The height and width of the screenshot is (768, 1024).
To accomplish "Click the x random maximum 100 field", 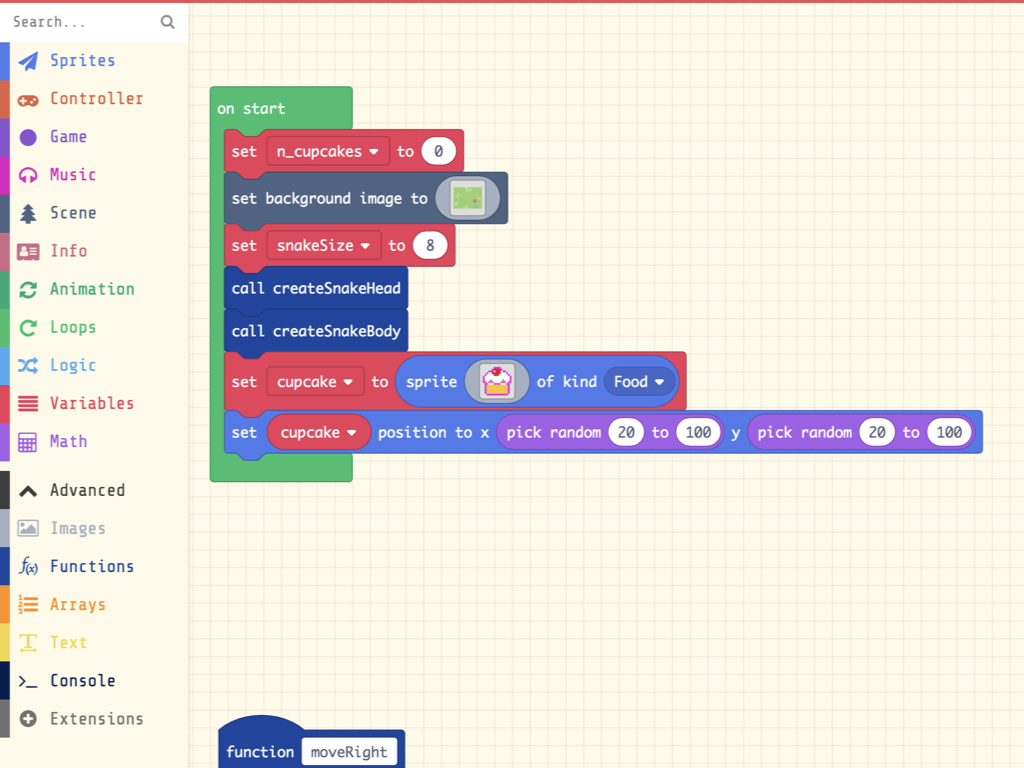I will pyautogui.click(x=698, y=432).
